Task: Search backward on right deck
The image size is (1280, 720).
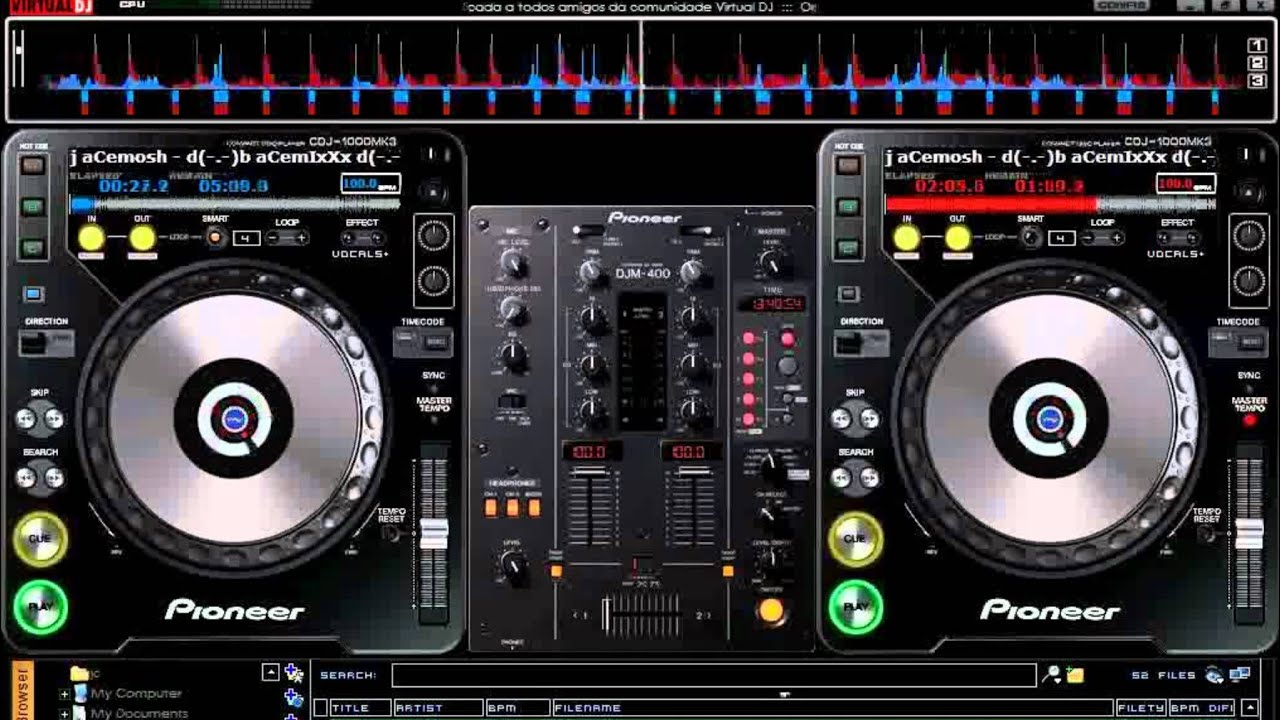Action: click(x=843, y=478)
